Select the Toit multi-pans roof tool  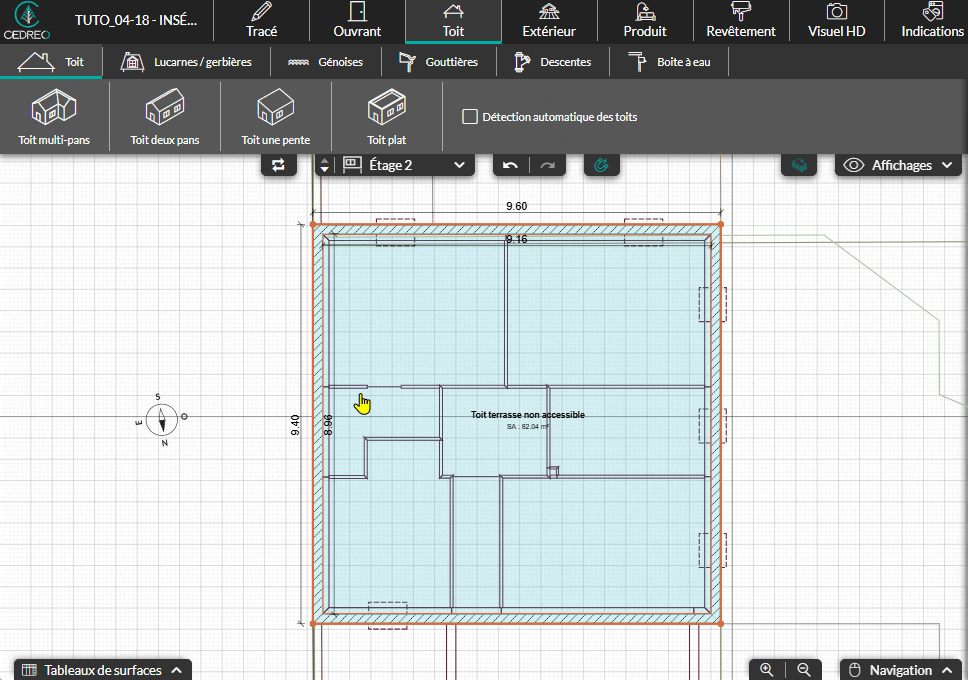tap(54, 116)
